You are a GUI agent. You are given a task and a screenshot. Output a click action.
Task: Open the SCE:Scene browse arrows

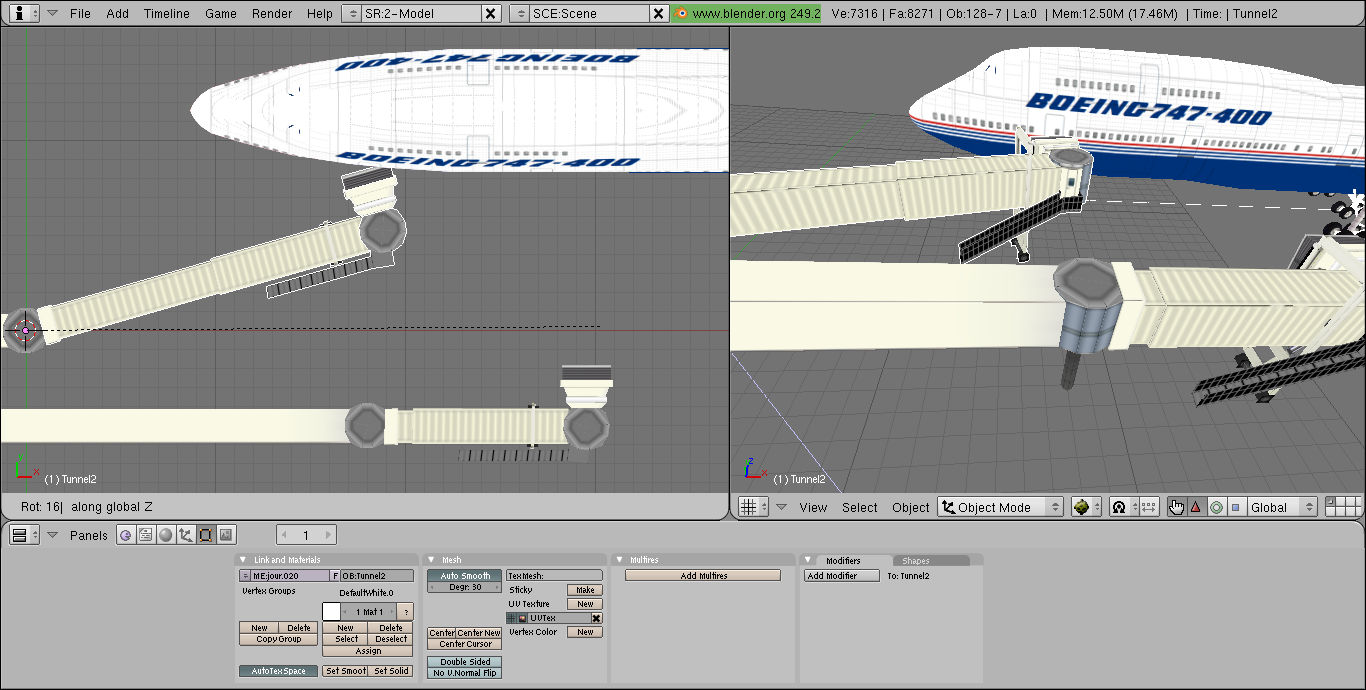519,13
